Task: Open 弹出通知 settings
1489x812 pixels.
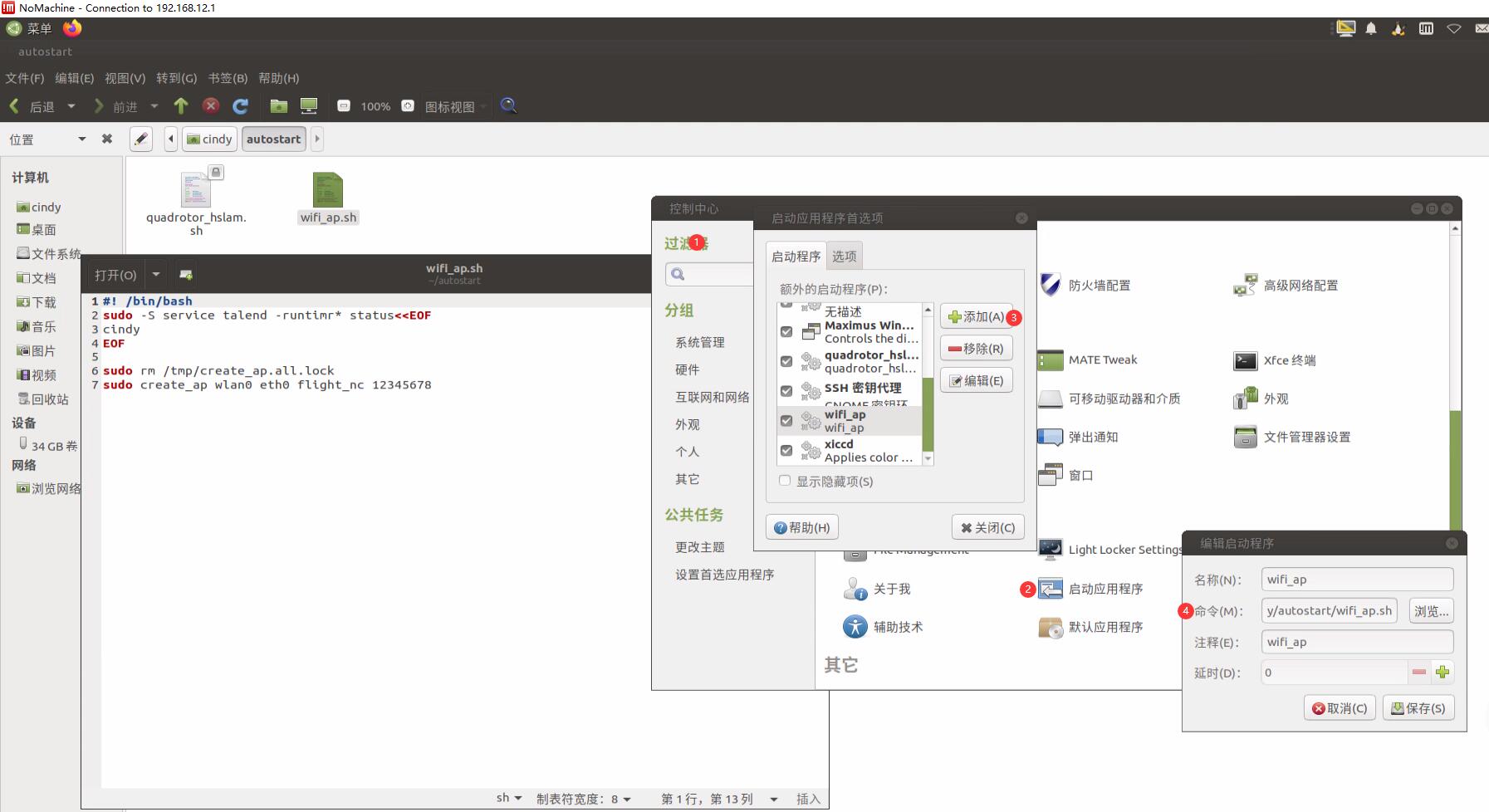Action: pyautogui.click(x=1078, y=437)
